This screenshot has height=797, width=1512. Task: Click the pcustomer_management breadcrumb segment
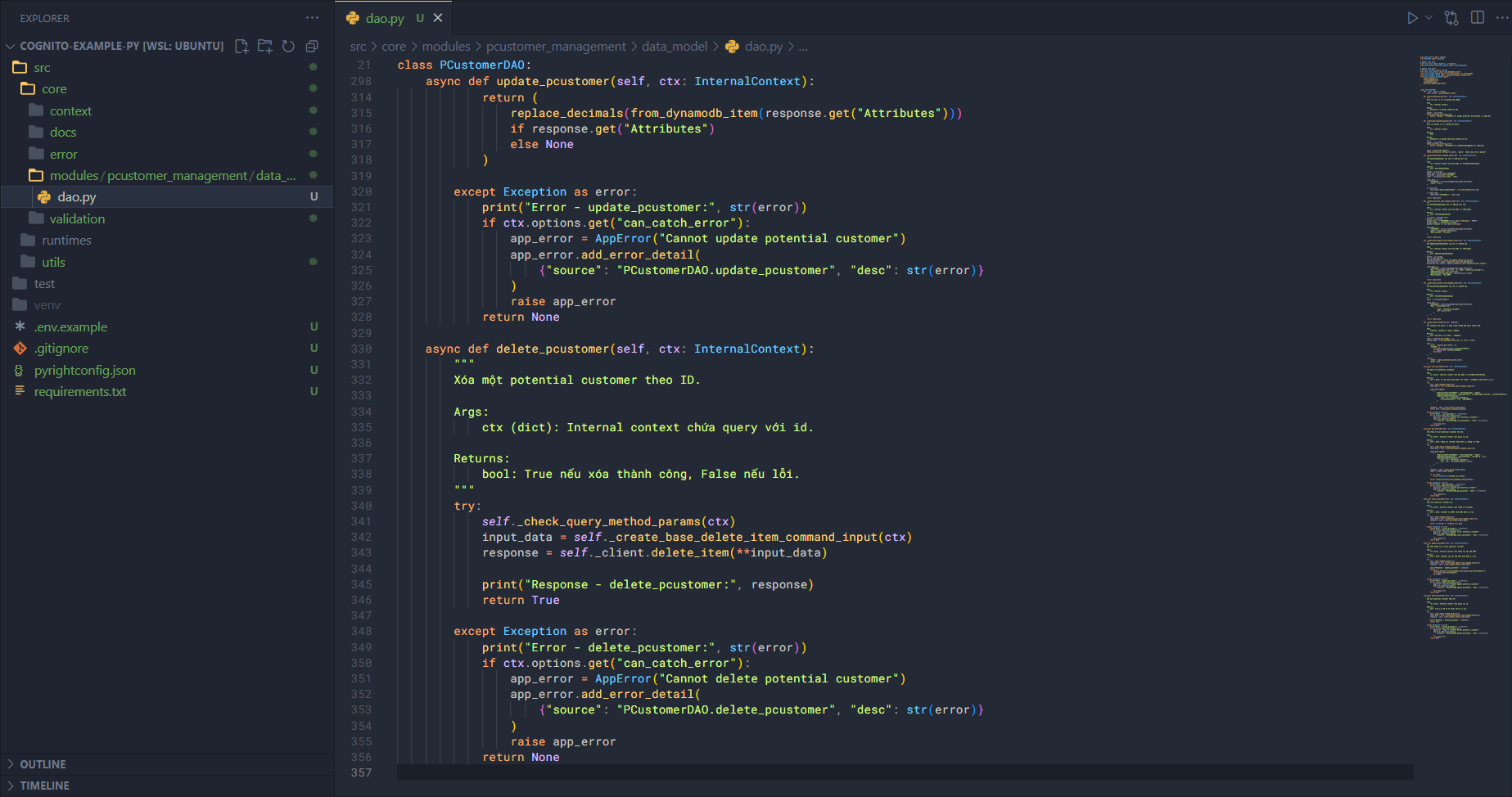(556, 47)
